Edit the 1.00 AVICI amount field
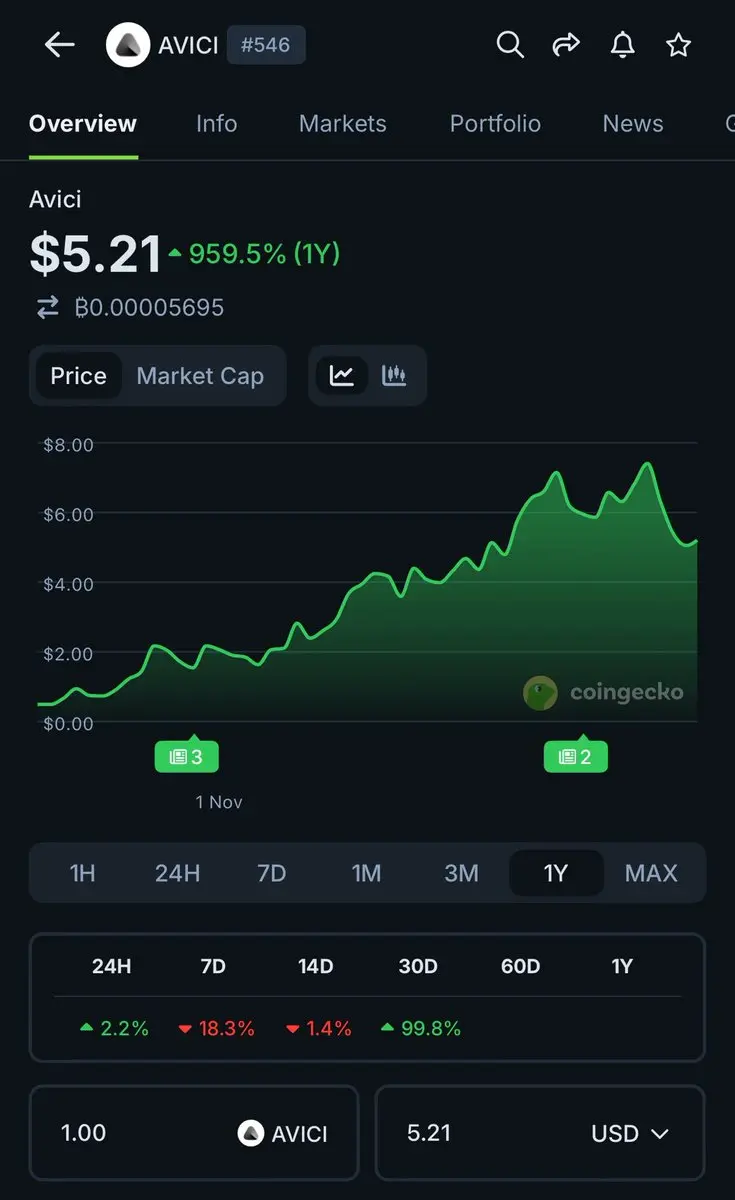This screenshot has width=735, height=1200. click(x=194, y=1133)
